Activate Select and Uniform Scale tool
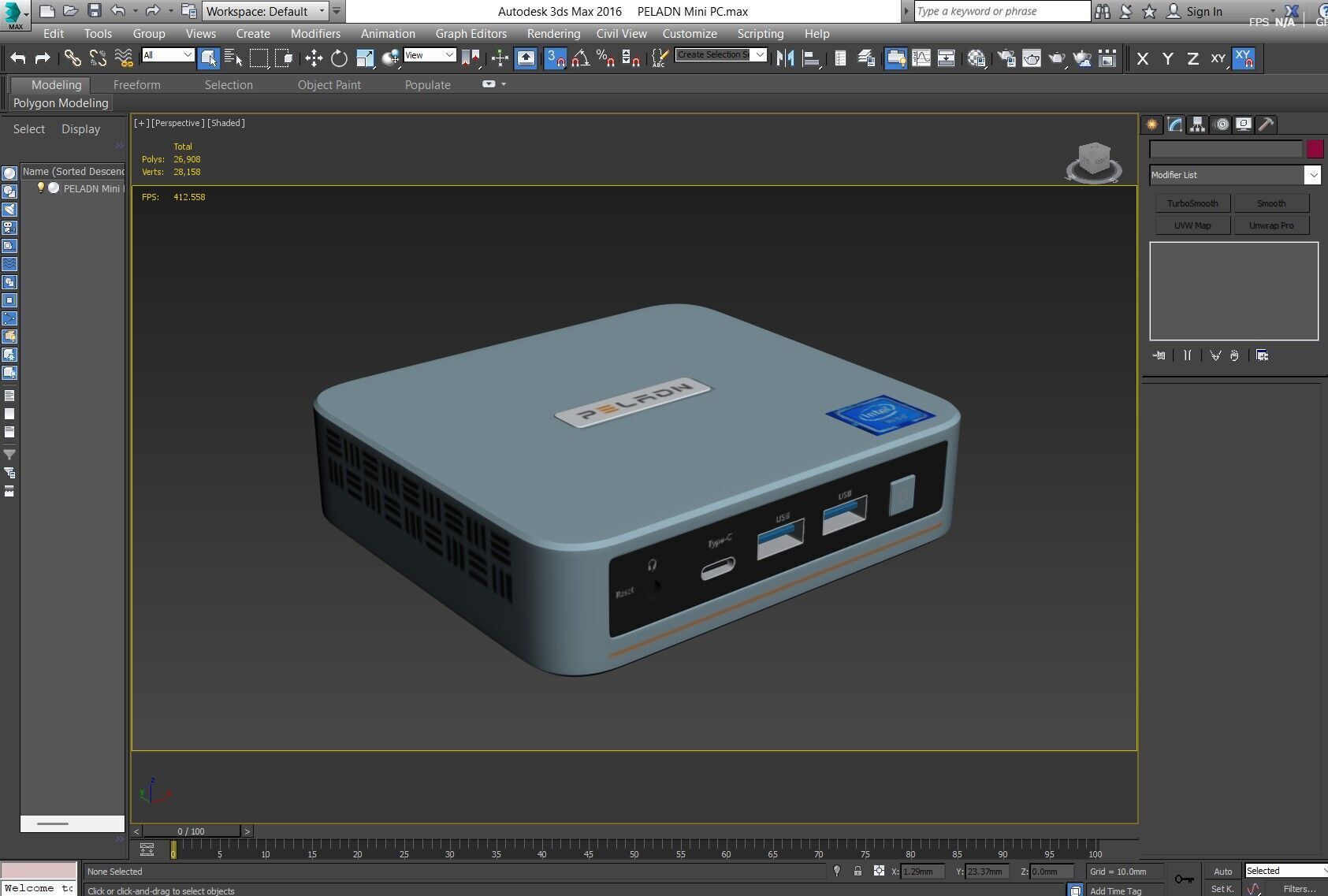 click(365, 58)
